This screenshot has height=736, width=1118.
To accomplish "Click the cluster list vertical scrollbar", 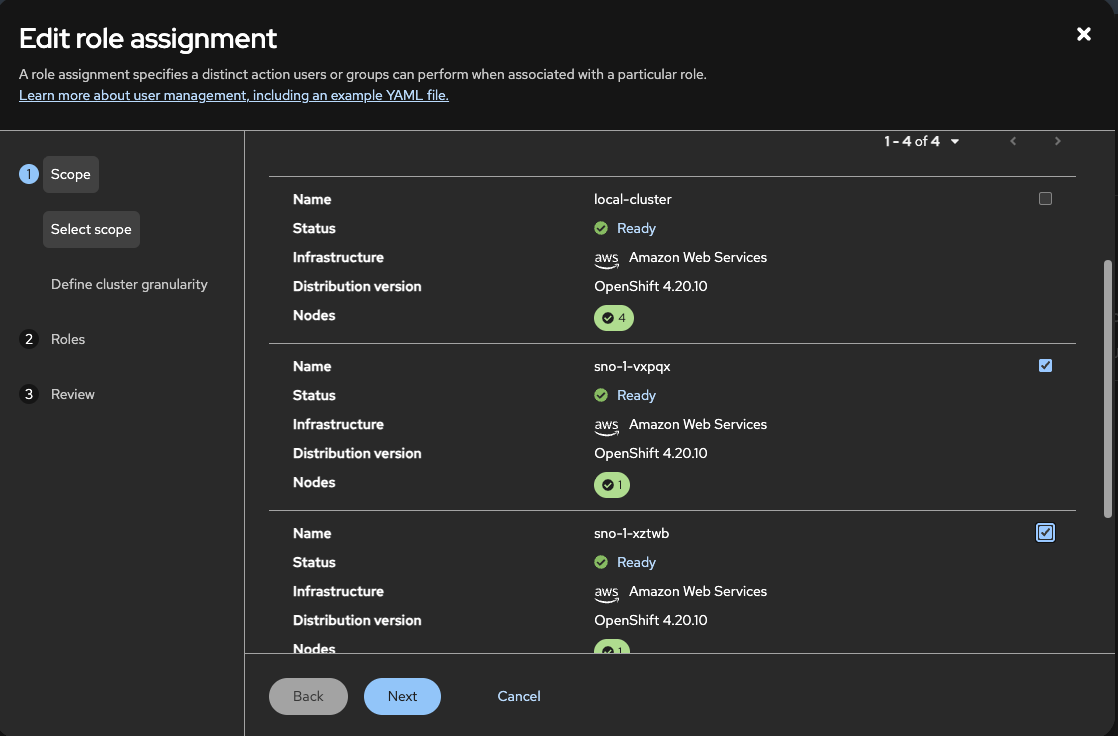I will click(x=1107, y=390).
